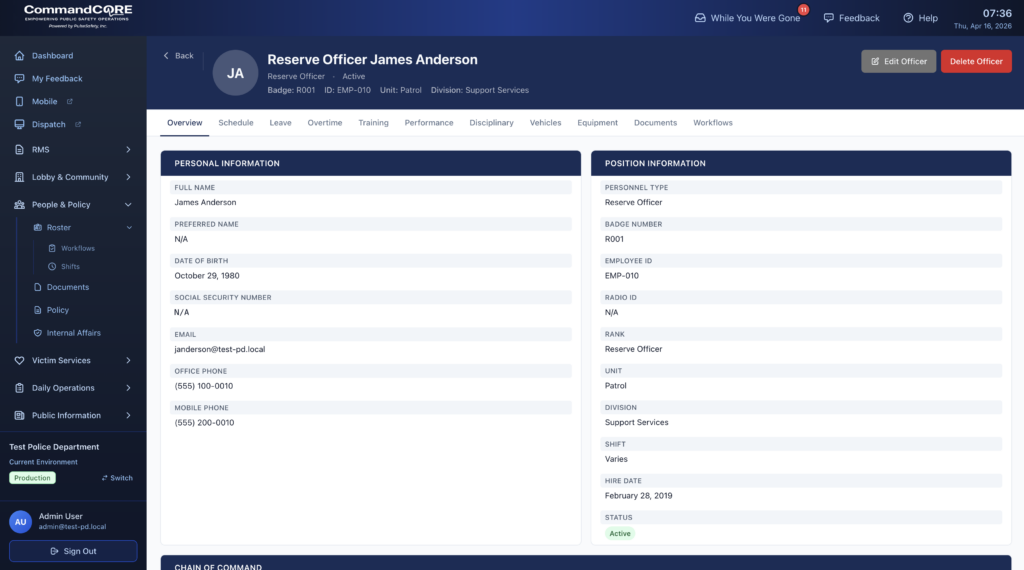The width and height of the screenshot is (1024, 570).
Task: Open the Dispatch monitor icon
Action: tap(20, 125)
